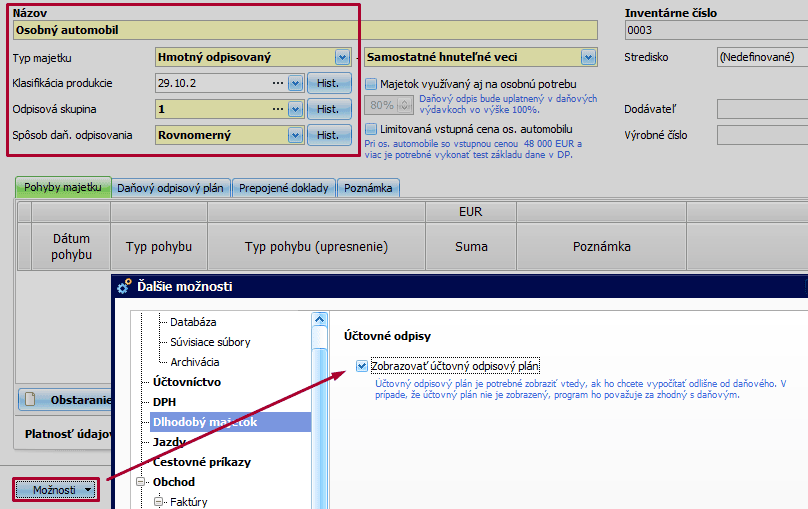Click gear icon in Ďalšie možnosti title bar
This screenshot has height=509, width=808.
pos(124,286)
